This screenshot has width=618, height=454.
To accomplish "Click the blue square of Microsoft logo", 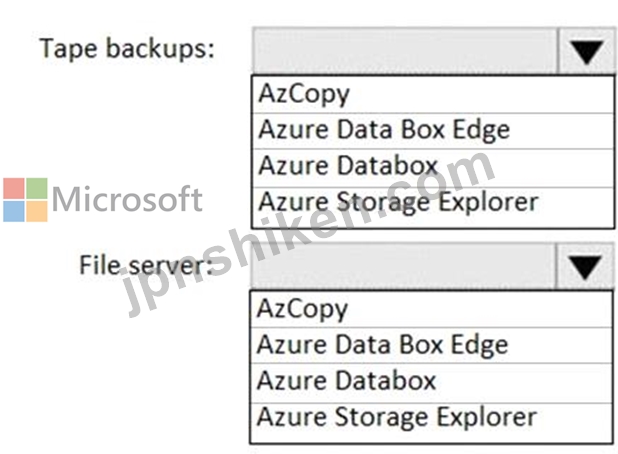I will 14,211.
